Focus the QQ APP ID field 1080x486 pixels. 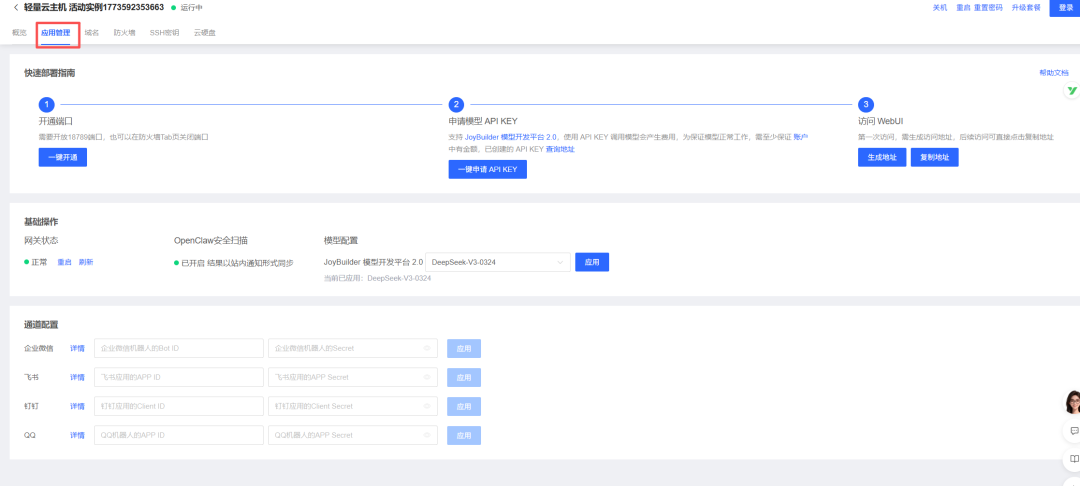[179, 435]
